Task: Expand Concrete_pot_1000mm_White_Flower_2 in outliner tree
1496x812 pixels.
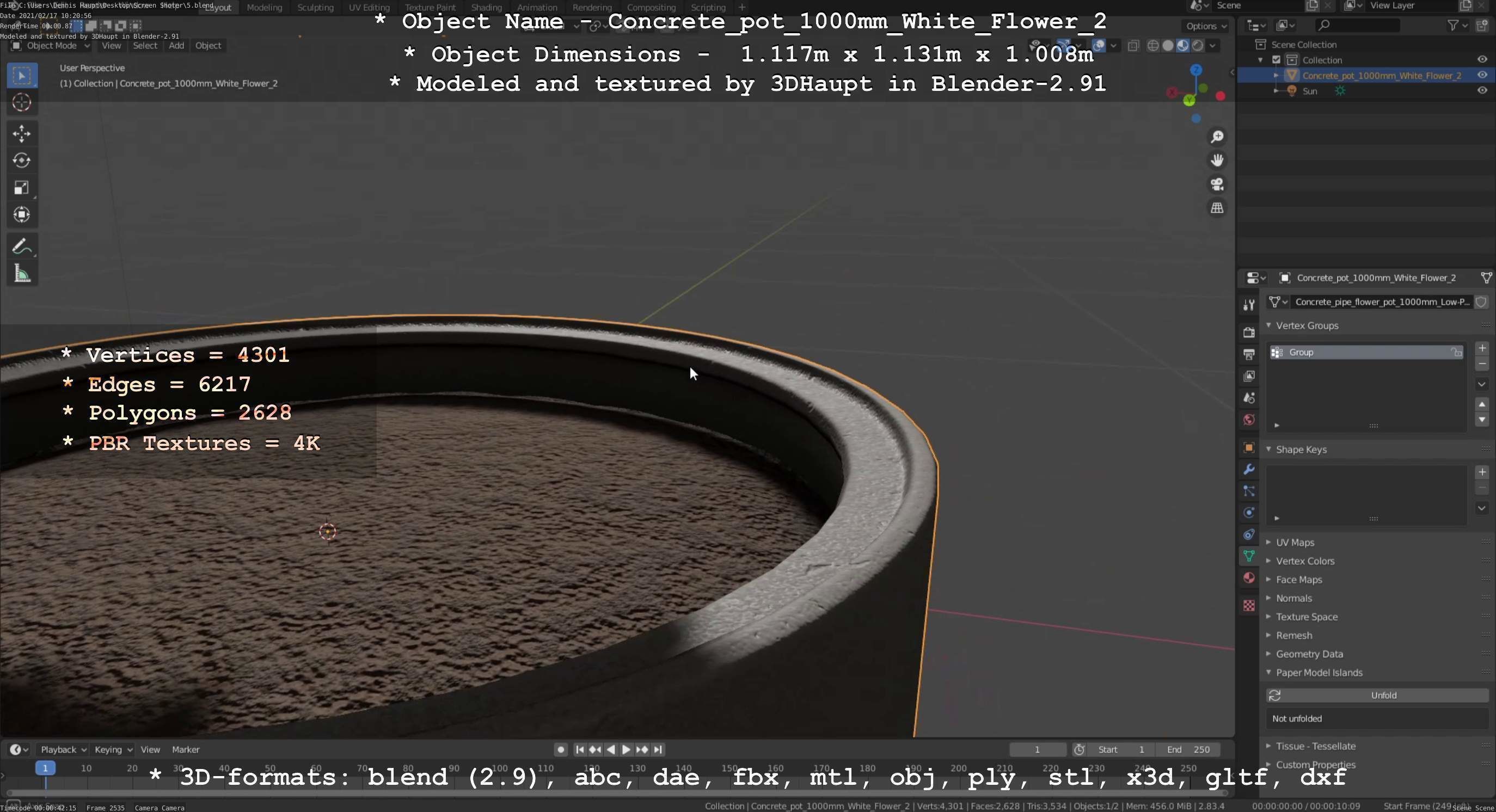Action: coord(1276,76)
